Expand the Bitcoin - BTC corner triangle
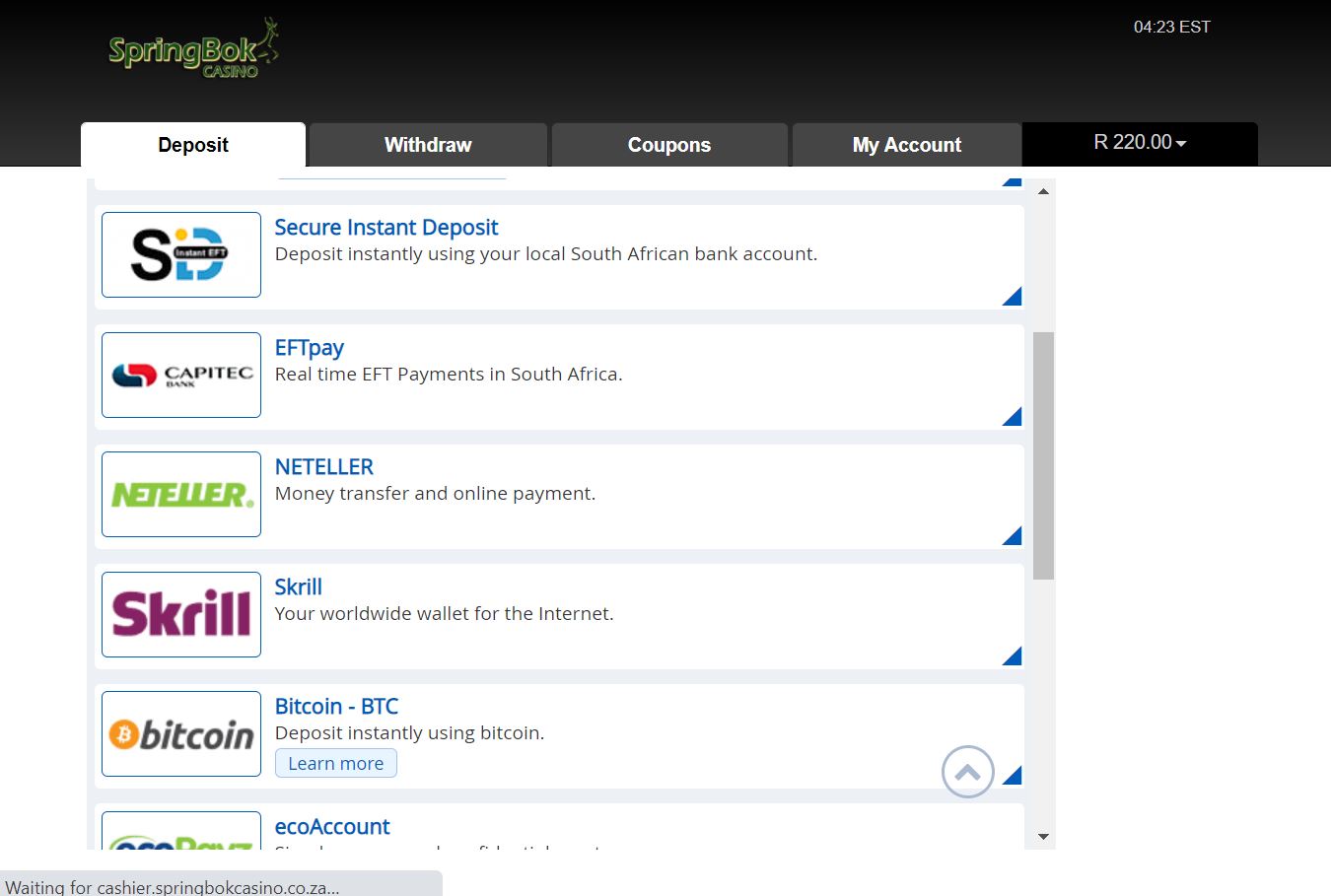1331x896 pixels. point(1012,775)
